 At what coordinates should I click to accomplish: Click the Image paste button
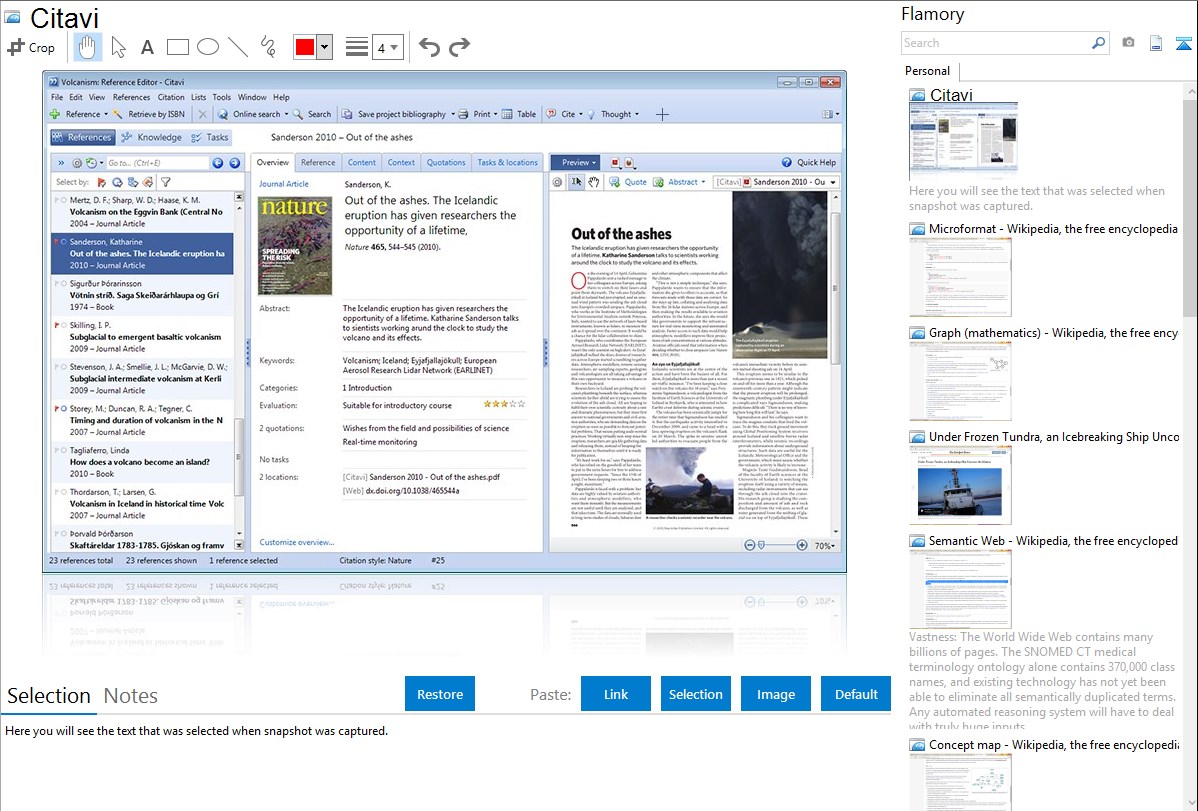(x=775, y=694)
